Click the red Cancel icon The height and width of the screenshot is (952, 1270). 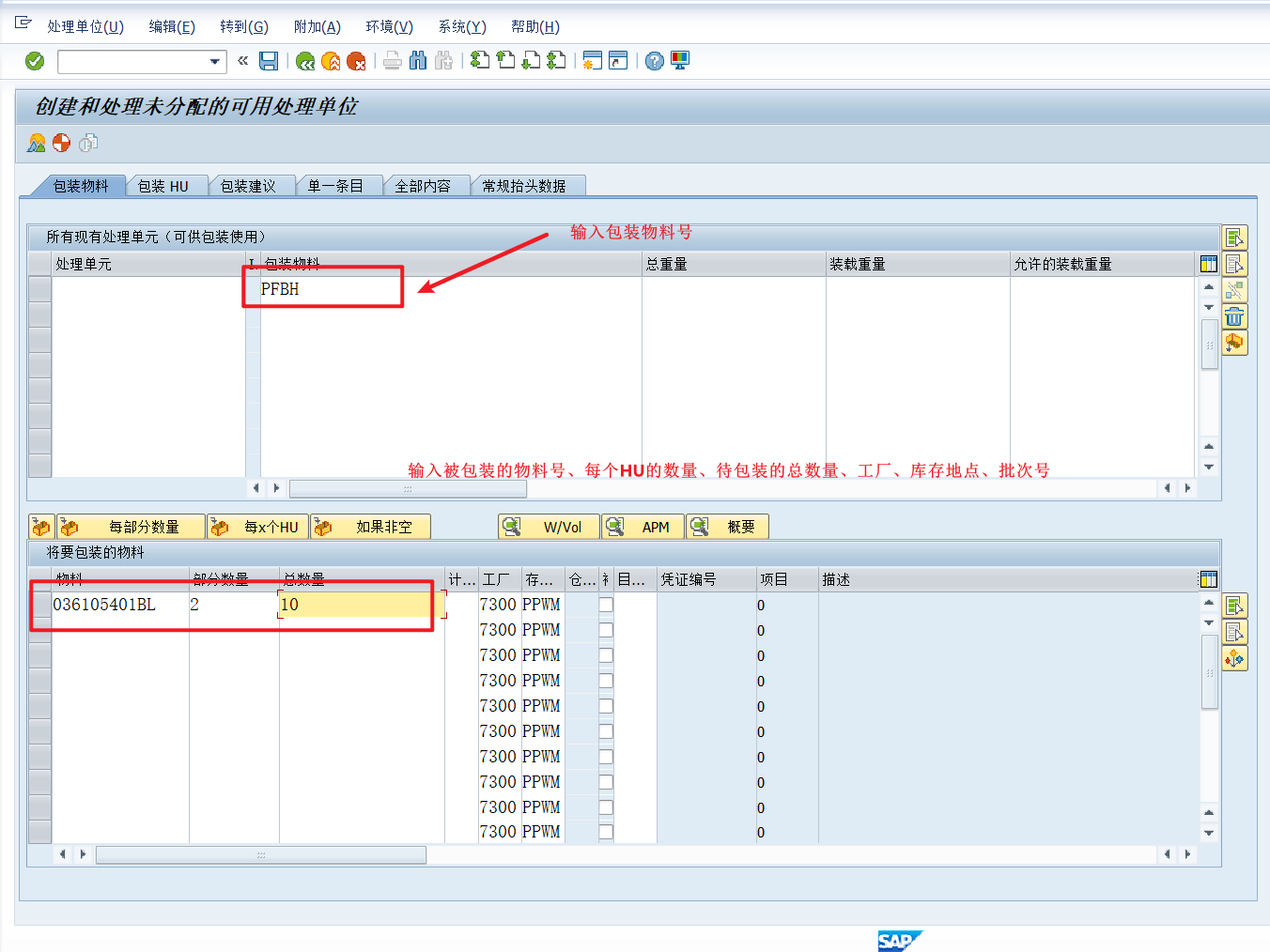click(356, 61)
